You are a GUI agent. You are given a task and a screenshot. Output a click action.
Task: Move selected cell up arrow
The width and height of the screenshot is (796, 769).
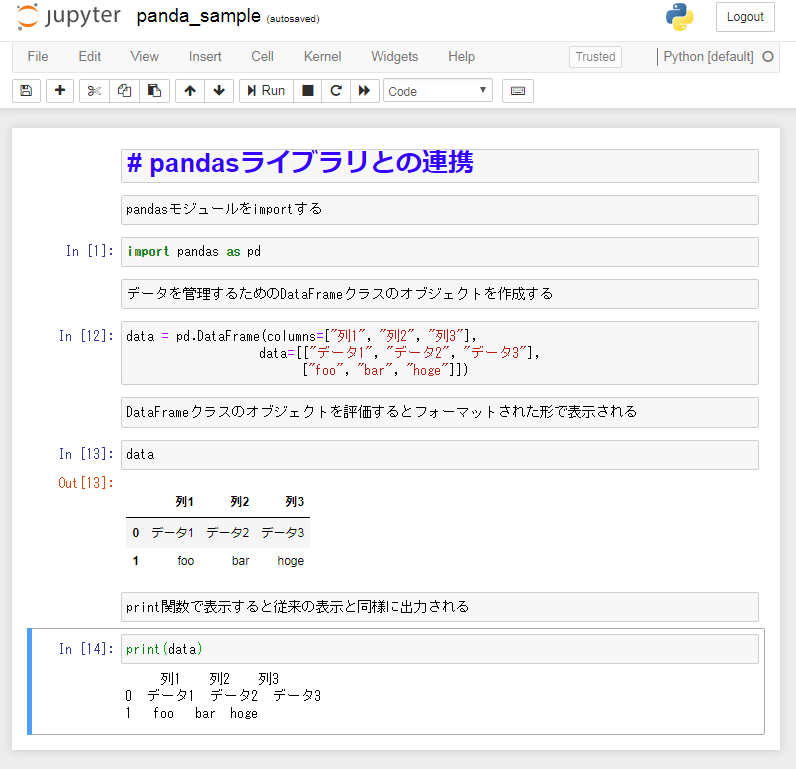pyautogui.click(x=190, y=91)
